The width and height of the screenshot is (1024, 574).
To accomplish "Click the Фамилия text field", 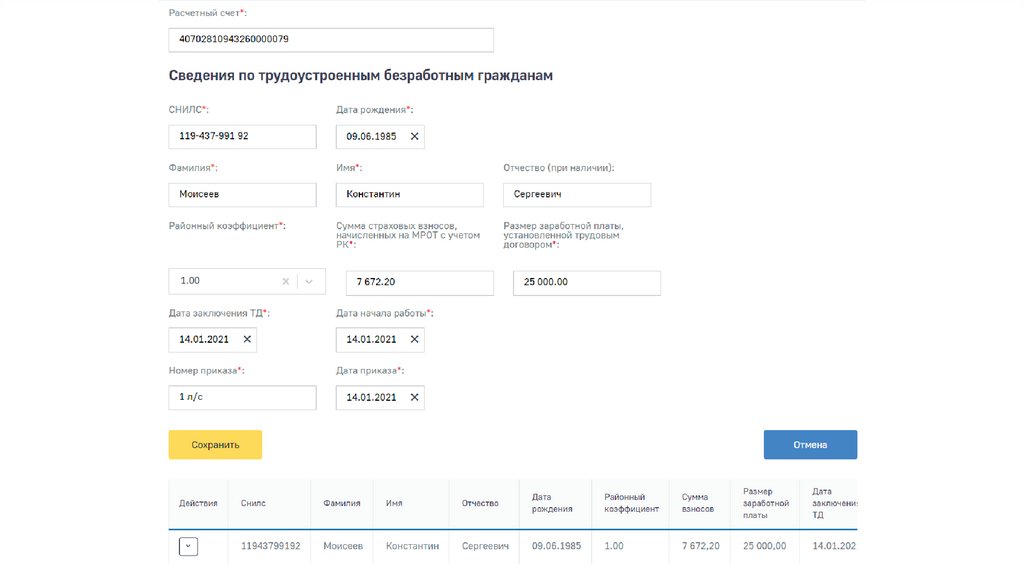I will pos(242,195).
